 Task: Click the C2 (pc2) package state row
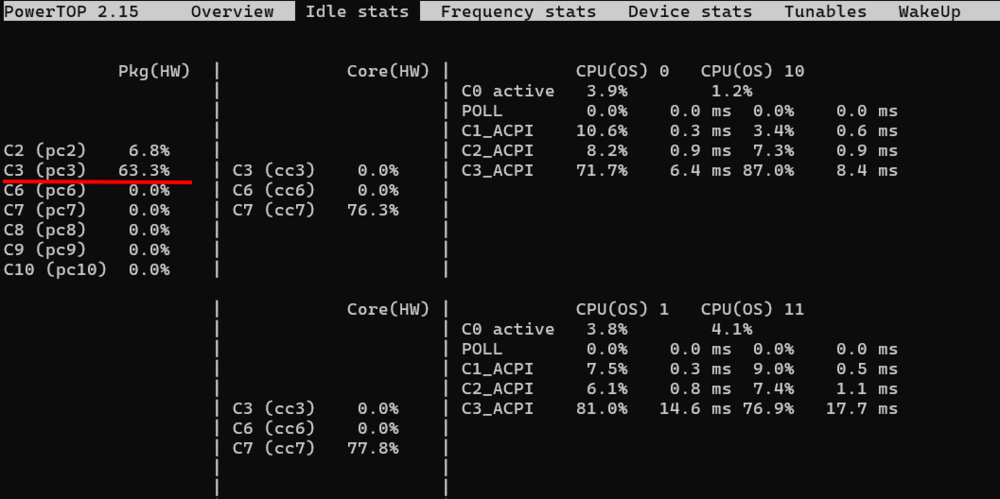pos(87,151)
